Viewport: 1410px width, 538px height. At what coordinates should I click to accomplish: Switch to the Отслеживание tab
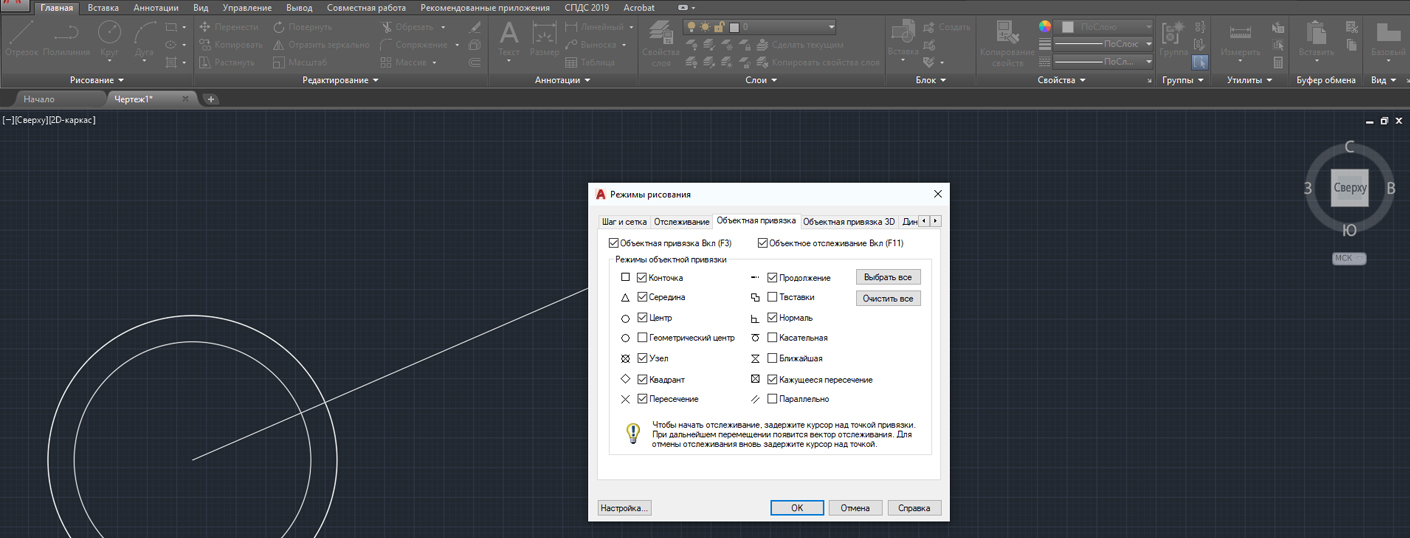[x=682, y=222]
